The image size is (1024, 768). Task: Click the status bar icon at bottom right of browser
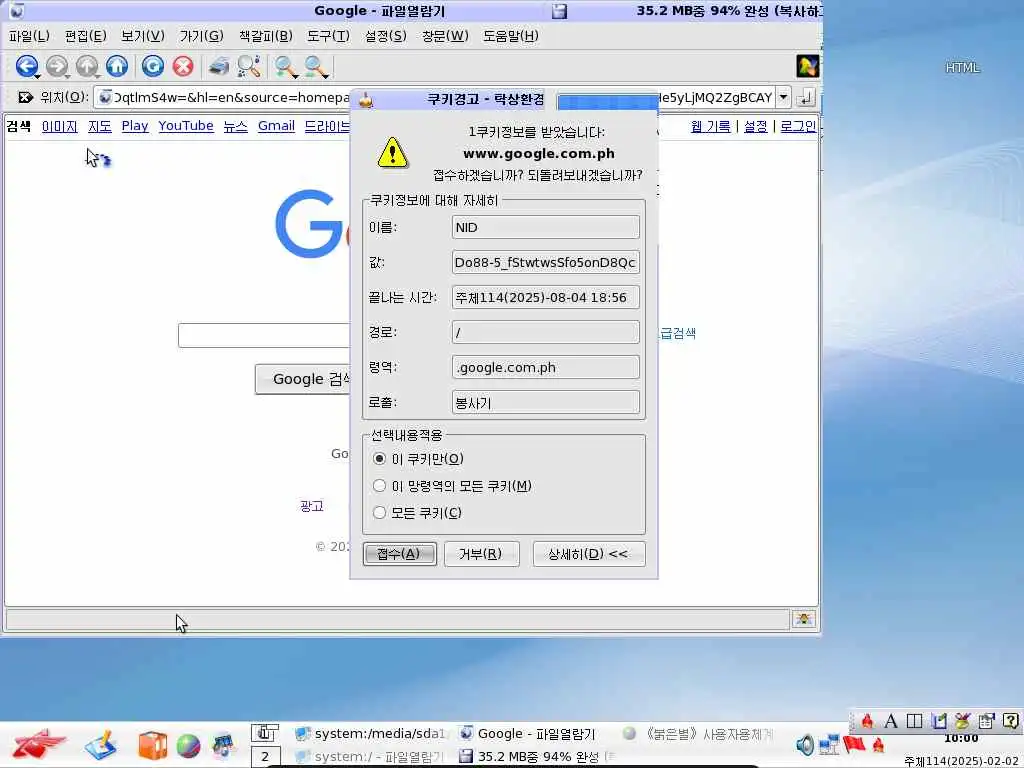point(804,618)
